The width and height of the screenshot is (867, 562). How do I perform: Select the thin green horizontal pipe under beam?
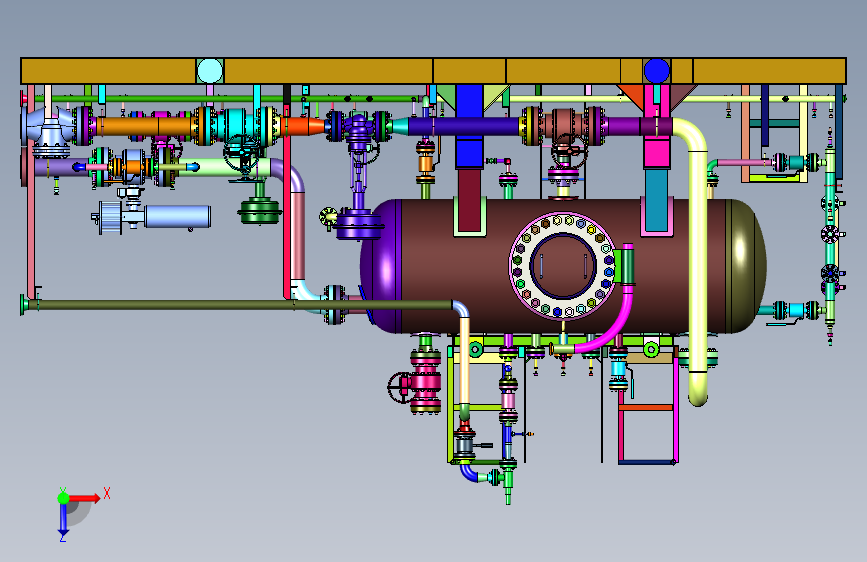[x=227, y=99]
